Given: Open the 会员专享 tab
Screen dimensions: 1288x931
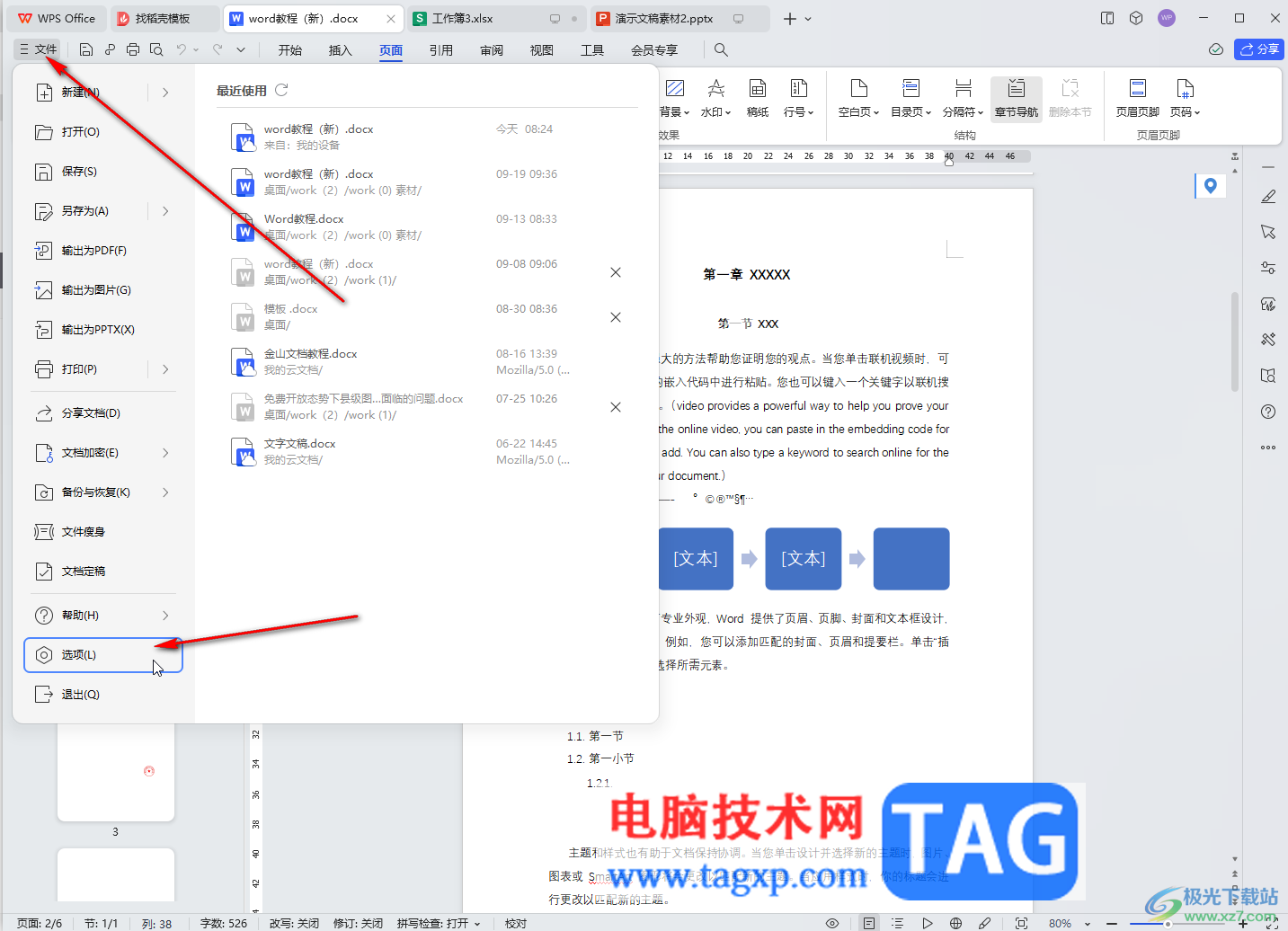Looking at the screenshot, I should click(x=654, y=50).
